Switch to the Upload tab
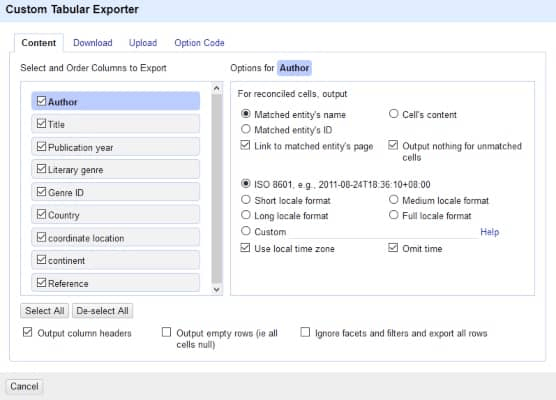This screenshot has height=400, width=556. coord(143,43)
